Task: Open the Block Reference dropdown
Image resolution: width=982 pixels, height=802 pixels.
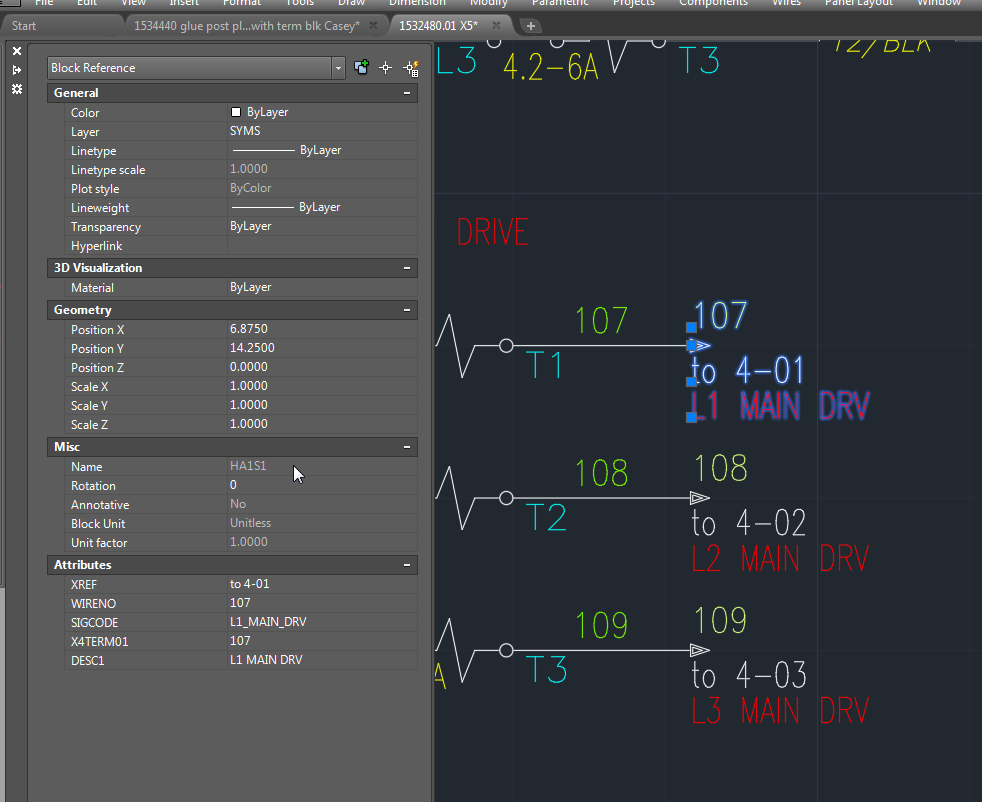Action: [x=338, y=67]
